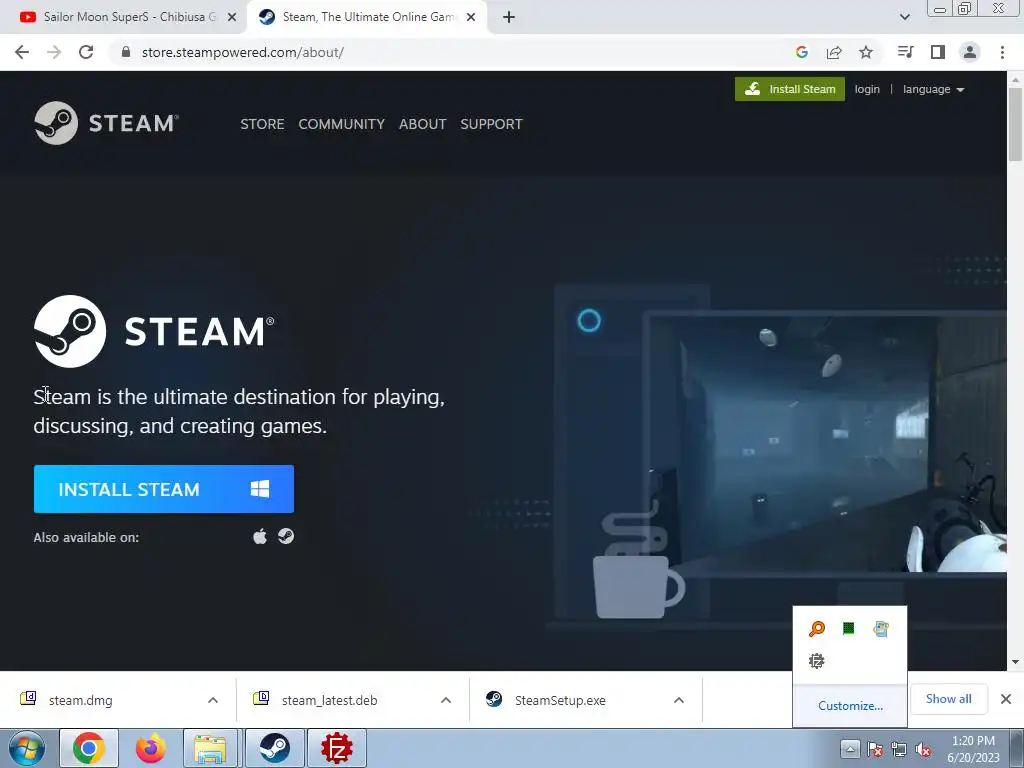This screenshot has height=768, width=1024.
Task: Show hidden tray icons arrow
Action: click(850, 749)
